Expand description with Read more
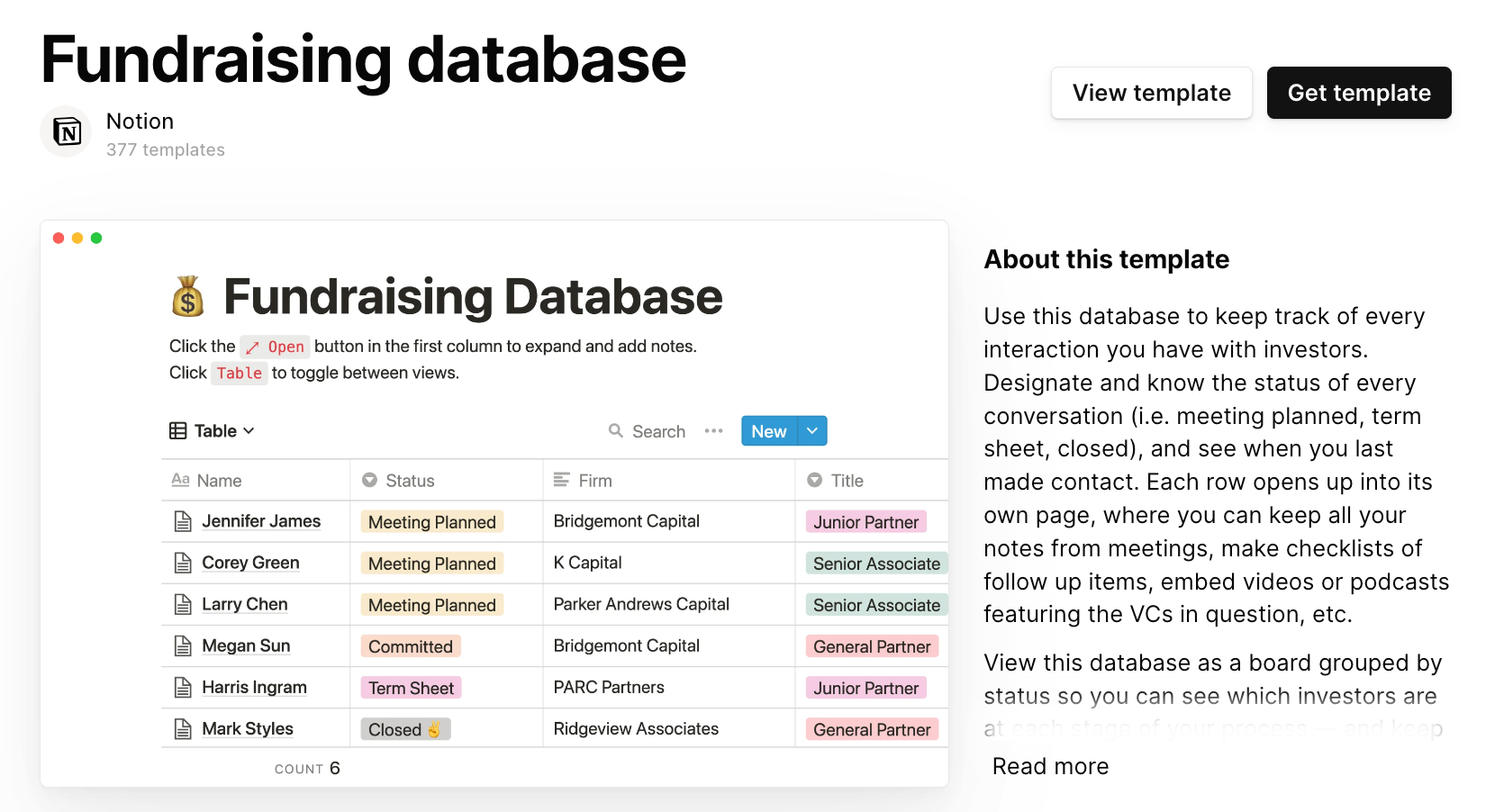Screen dimensions: 1504x812 click(x=1050, y=766)
